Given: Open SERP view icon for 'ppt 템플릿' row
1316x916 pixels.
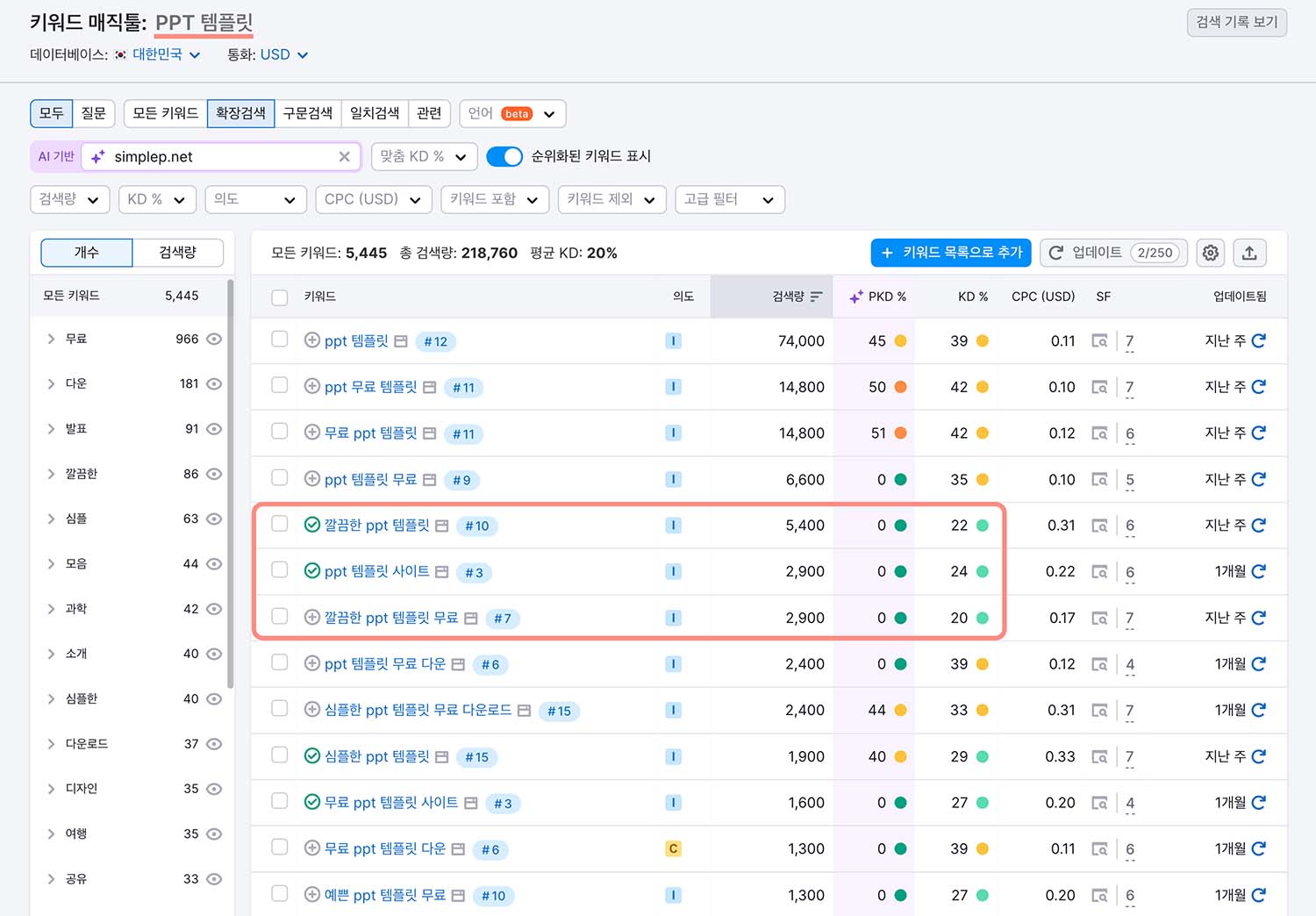Looking at the screenshot, I should [1099, 340].
